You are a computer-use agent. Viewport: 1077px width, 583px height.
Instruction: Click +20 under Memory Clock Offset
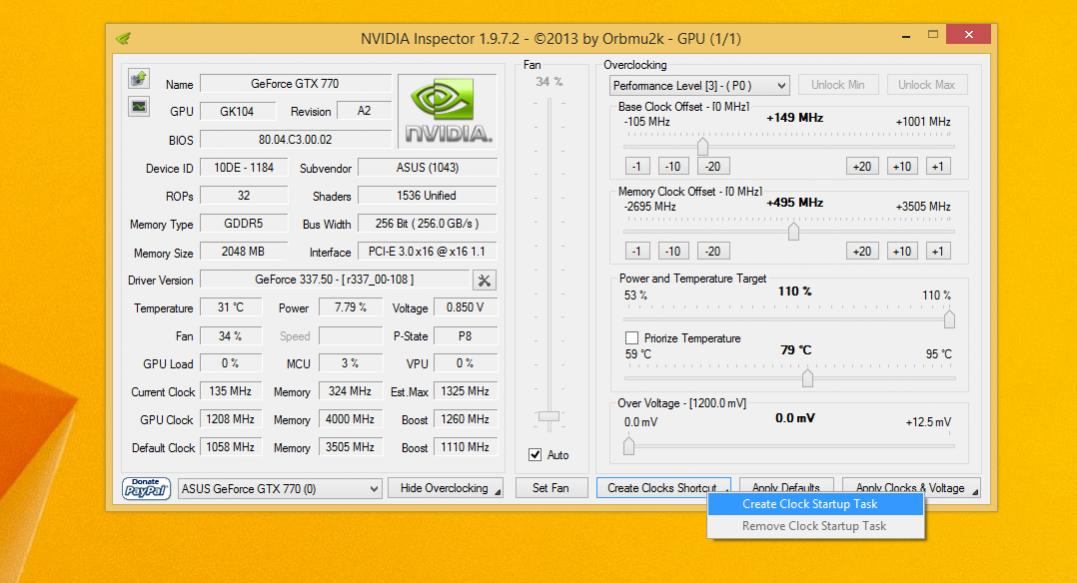coord(862,251)
